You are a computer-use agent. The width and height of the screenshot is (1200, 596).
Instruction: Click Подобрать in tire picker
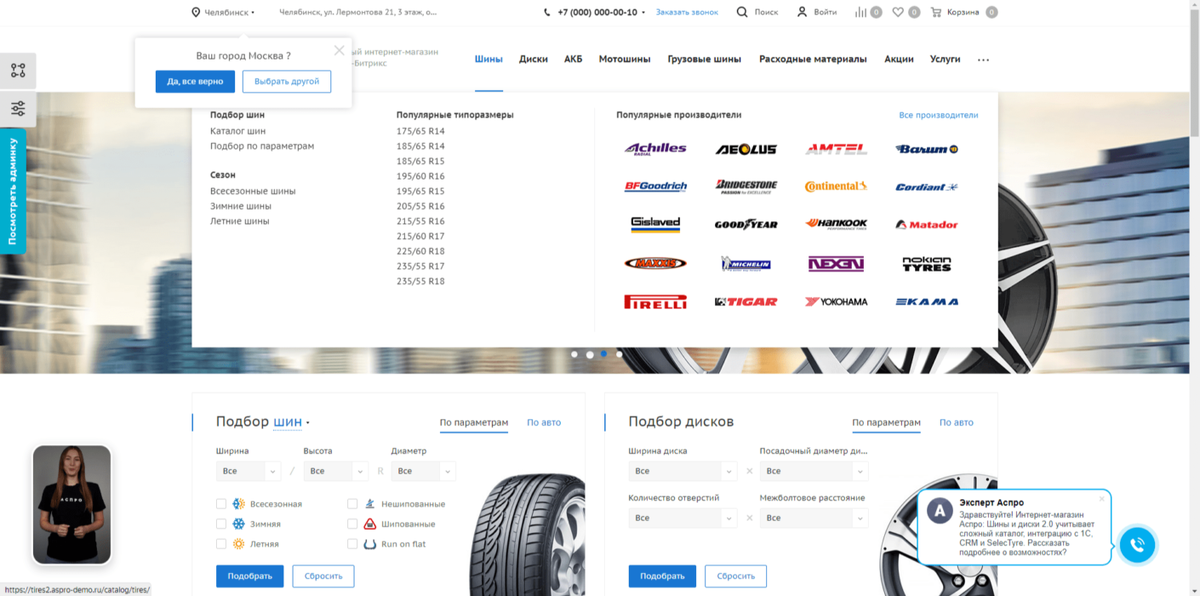250,576
